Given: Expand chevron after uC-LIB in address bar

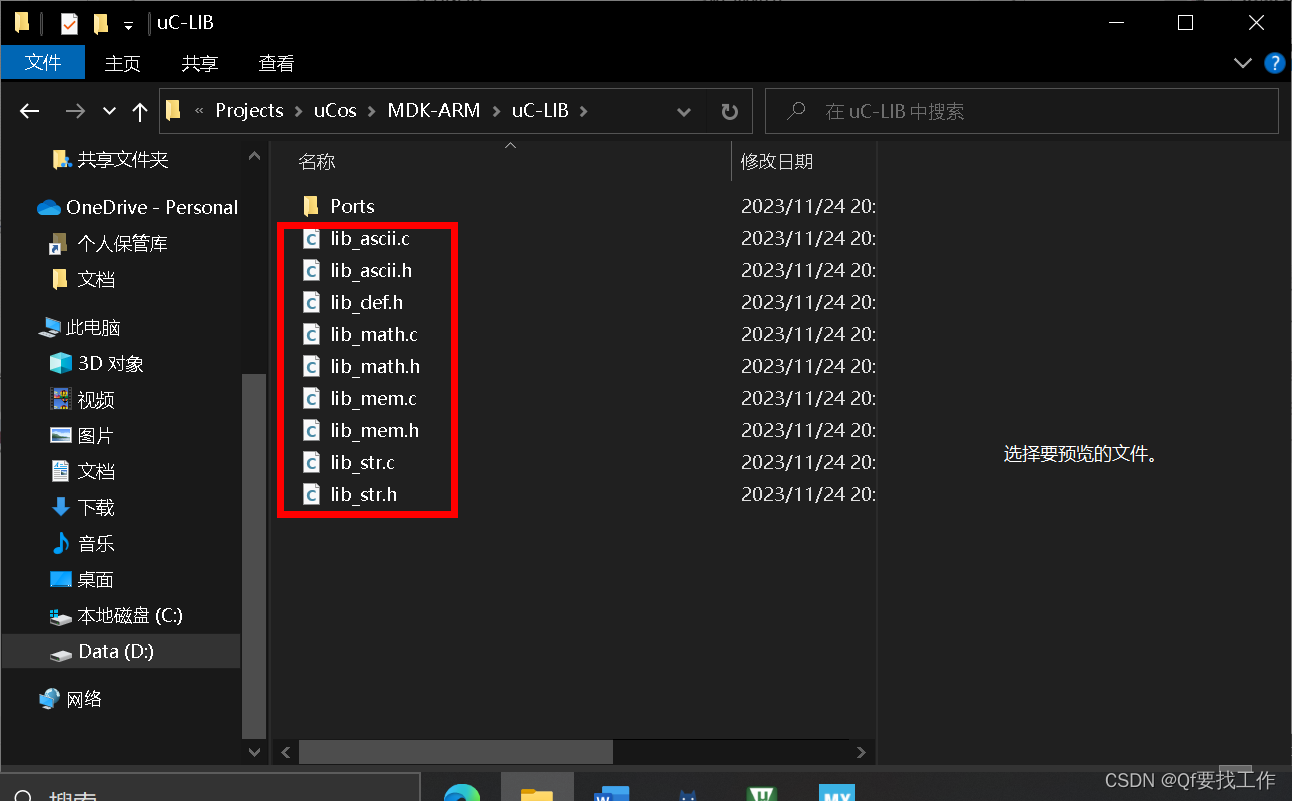Looking at the screenshot, I should coord(584,111).
